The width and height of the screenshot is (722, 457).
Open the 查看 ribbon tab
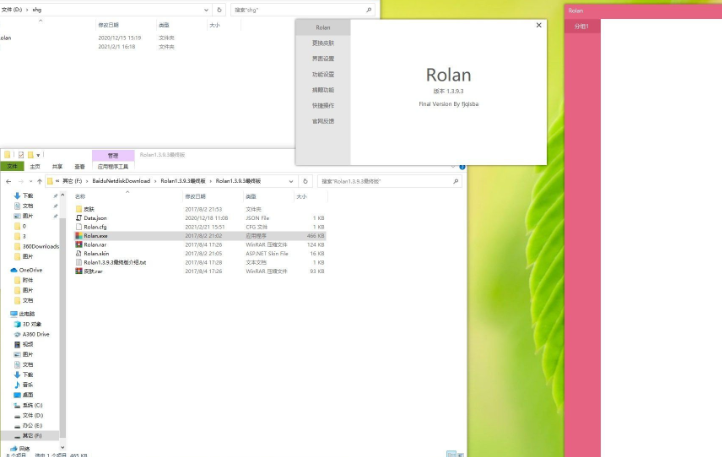[x=80, y=166]
